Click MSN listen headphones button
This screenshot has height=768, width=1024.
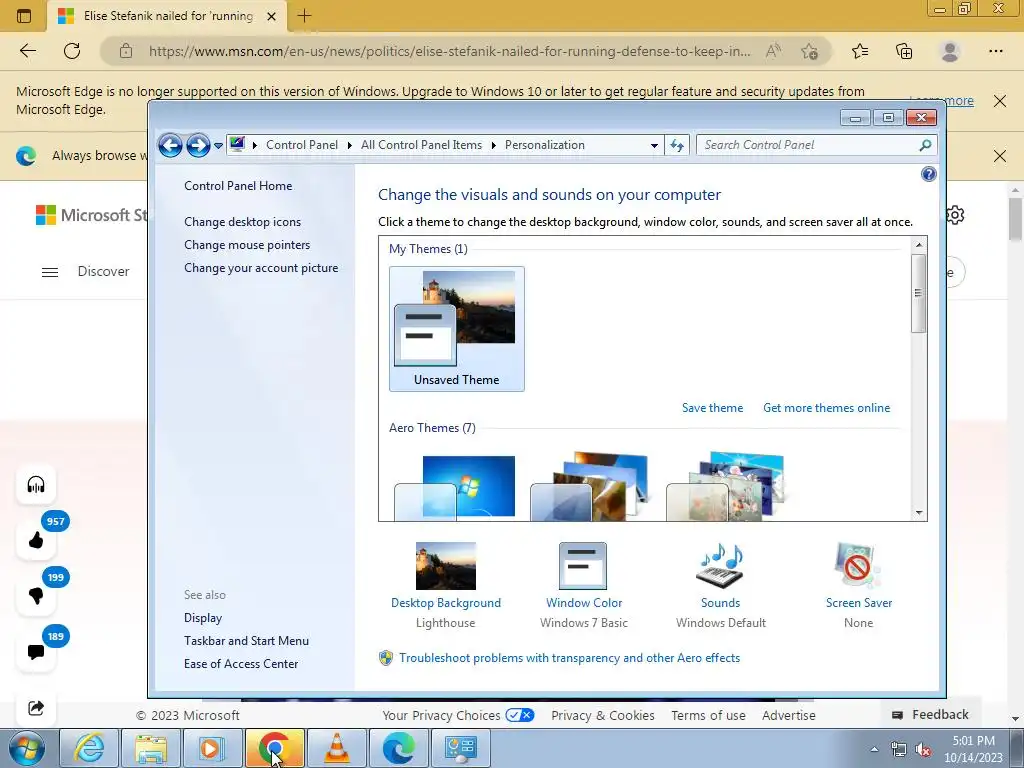point(36,484)
